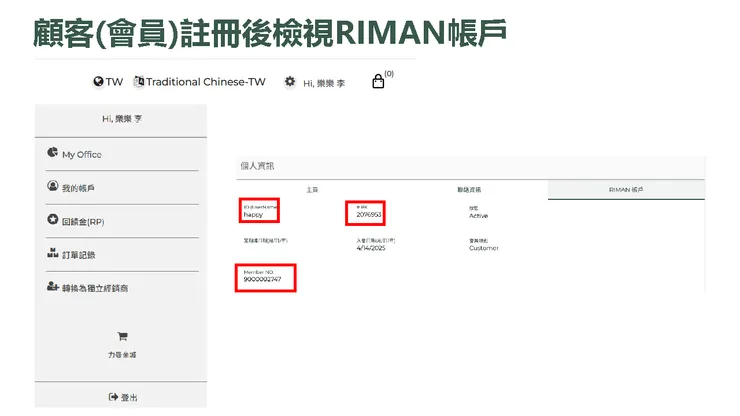Switch to the 主頁 tab
The image size is (740, 416).
(x=312, y=189)
